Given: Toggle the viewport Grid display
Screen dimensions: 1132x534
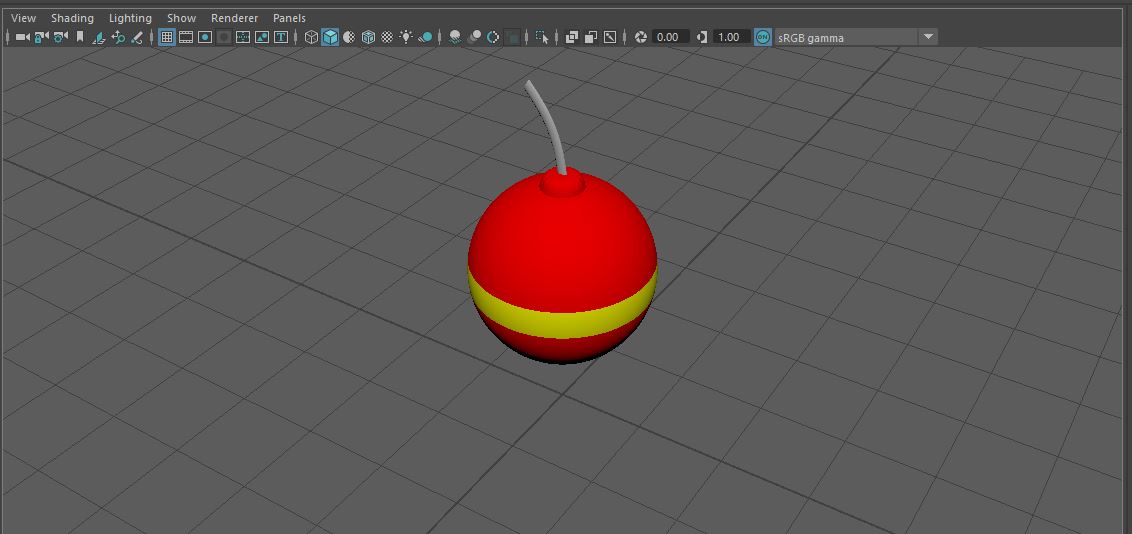Looking at the screenshot, I should [x=167, y=37].
